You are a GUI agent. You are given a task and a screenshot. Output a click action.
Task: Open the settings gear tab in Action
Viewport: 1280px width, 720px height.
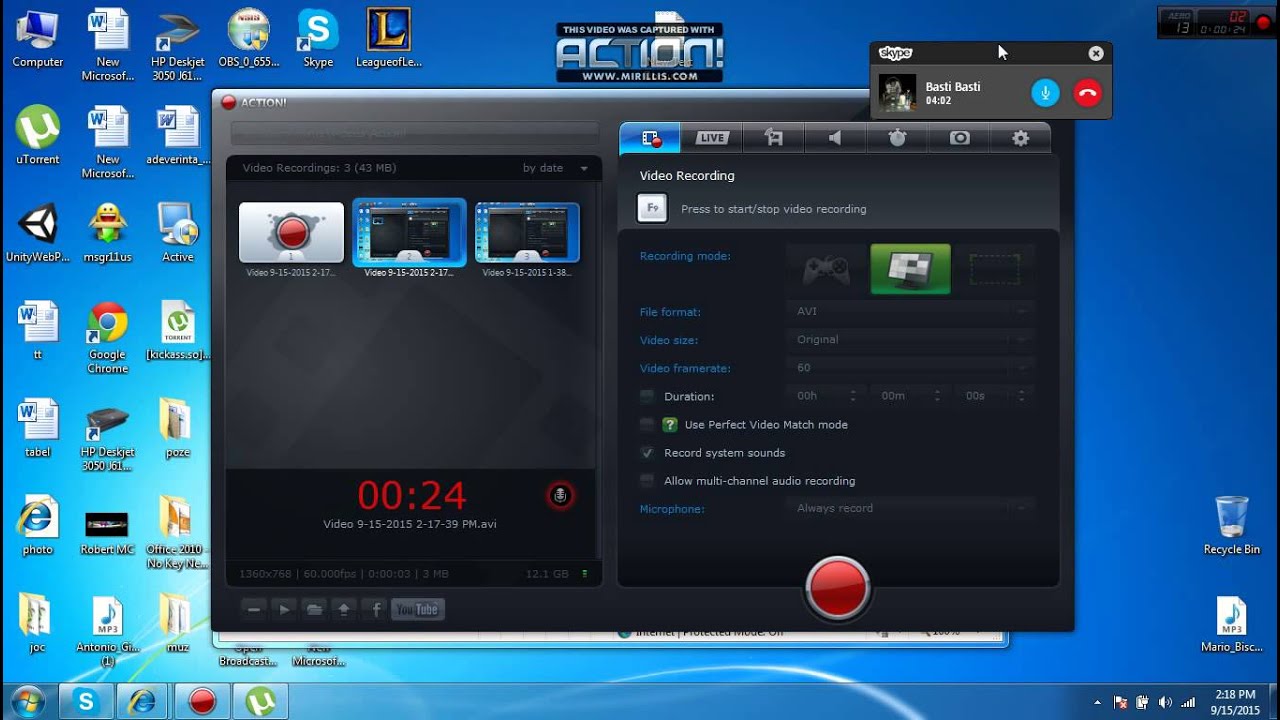pyautogui.click(x=1020, y=138)
